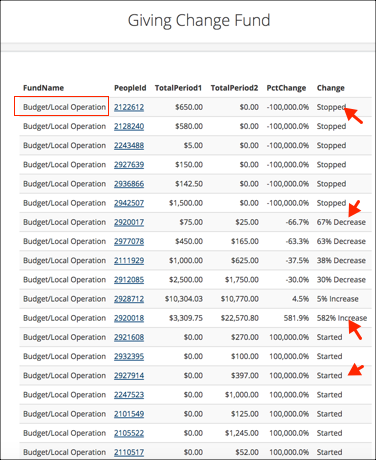376x460 pixels.
Task: Click the TotalPeriod1 column header
Action: click(178, 88)
